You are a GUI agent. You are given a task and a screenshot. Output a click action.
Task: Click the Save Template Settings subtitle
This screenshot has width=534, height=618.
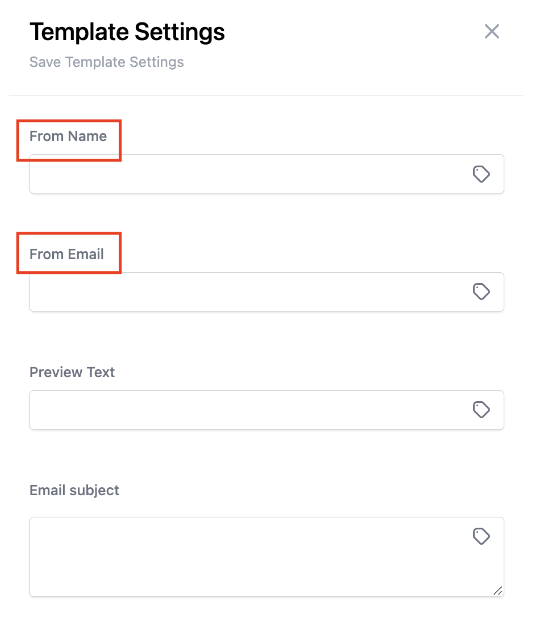(x=106, y=62)
